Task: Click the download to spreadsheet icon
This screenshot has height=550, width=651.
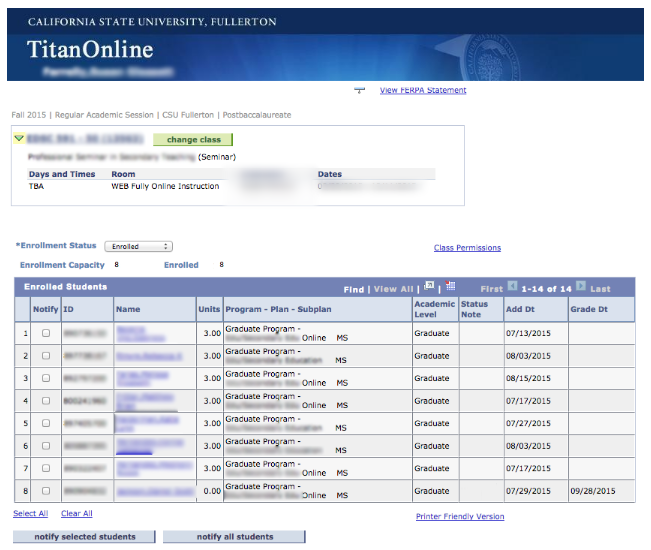Action: tap(450, 286)
